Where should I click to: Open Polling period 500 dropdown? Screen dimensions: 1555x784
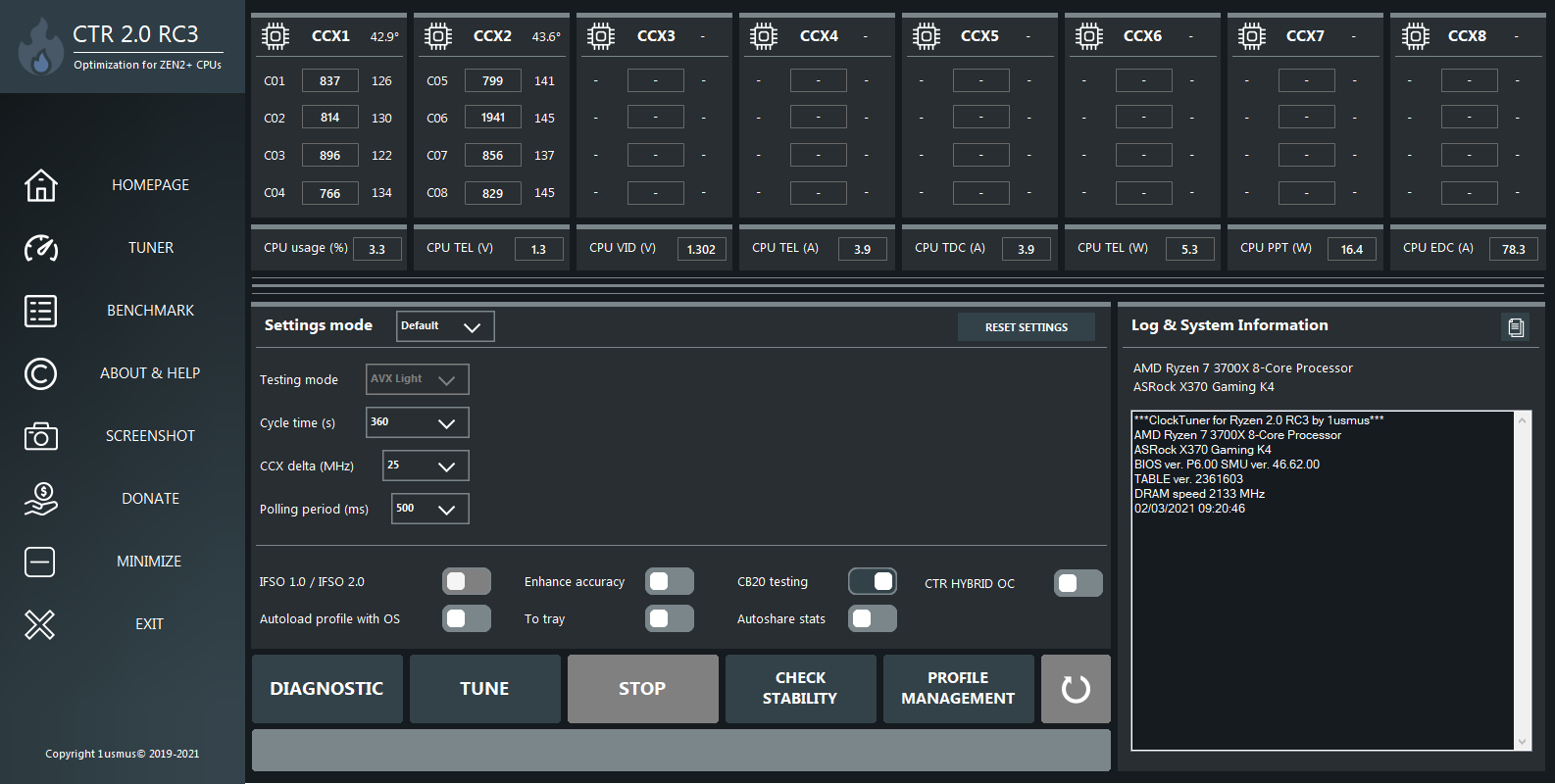(x=430, y=509)
